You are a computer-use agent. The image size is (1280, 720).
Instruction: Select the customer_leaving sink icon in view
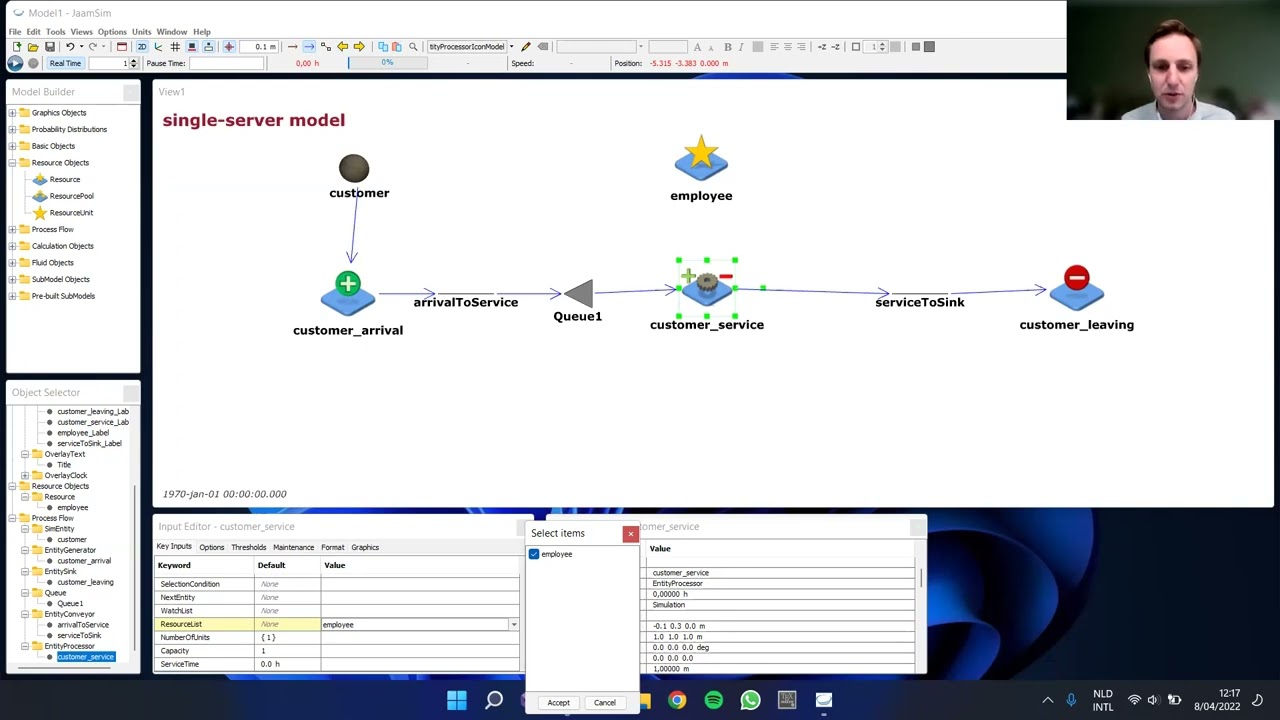pyautogui.click(x=1077, y=286)
